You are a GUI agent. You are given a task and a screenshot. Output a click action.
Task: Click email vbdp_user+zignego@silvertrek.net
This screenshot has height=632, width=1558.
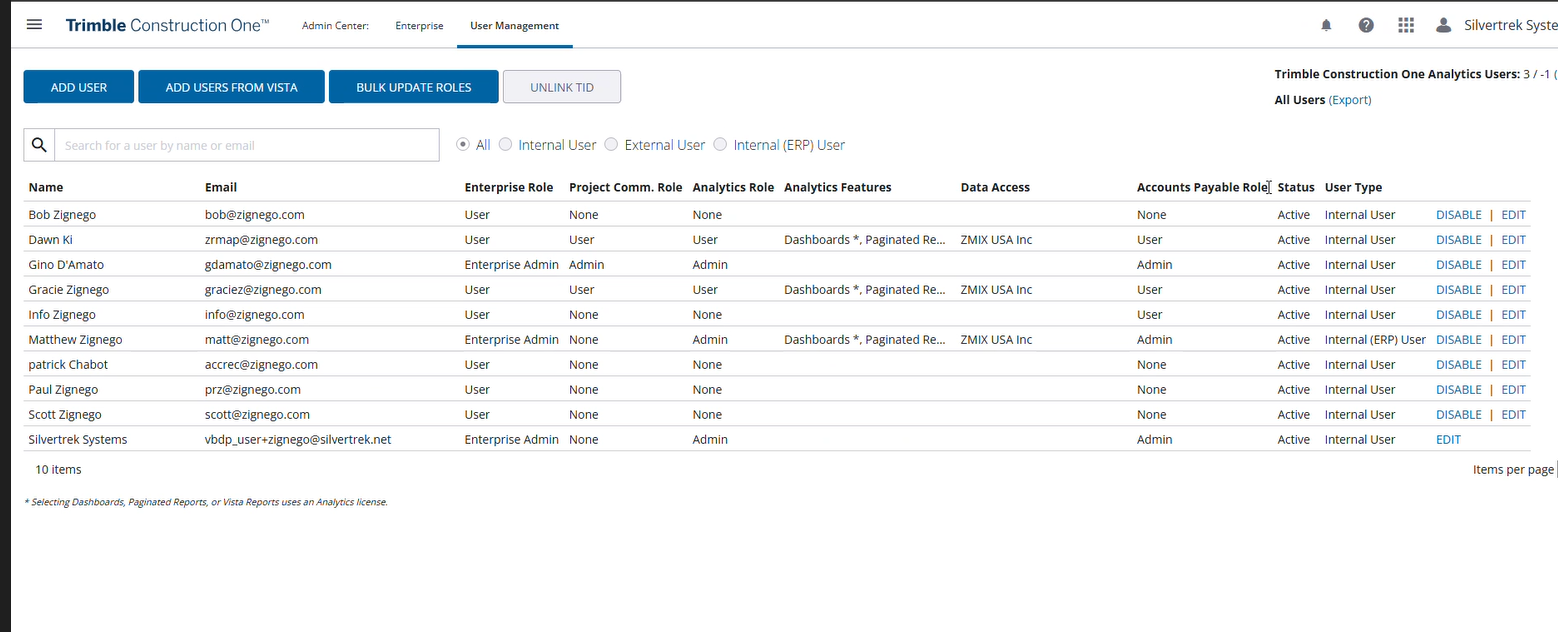[x=298, y=440]
